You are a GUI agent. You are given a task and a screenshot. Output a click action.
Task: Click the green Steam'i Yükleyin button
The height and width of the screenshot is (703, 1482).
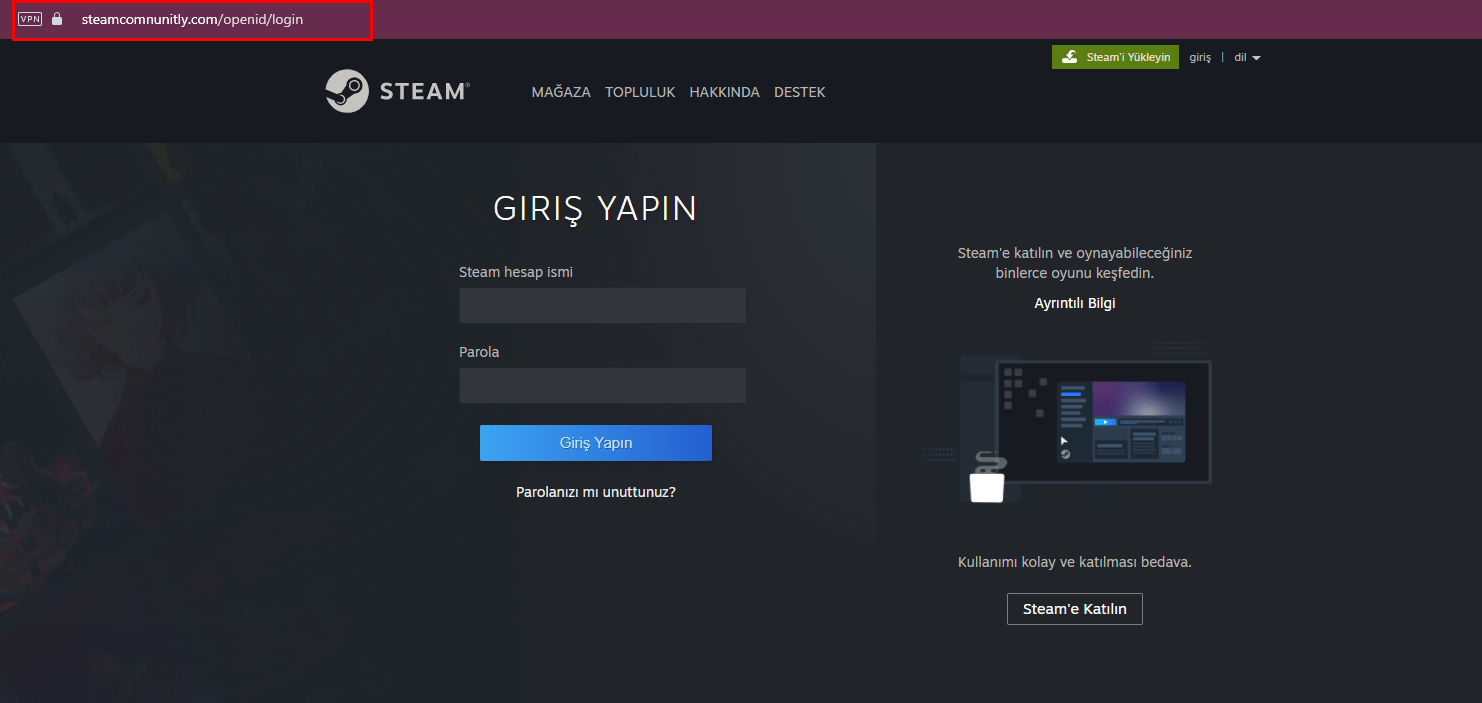pyautogui.click(x=1116, y=57)
